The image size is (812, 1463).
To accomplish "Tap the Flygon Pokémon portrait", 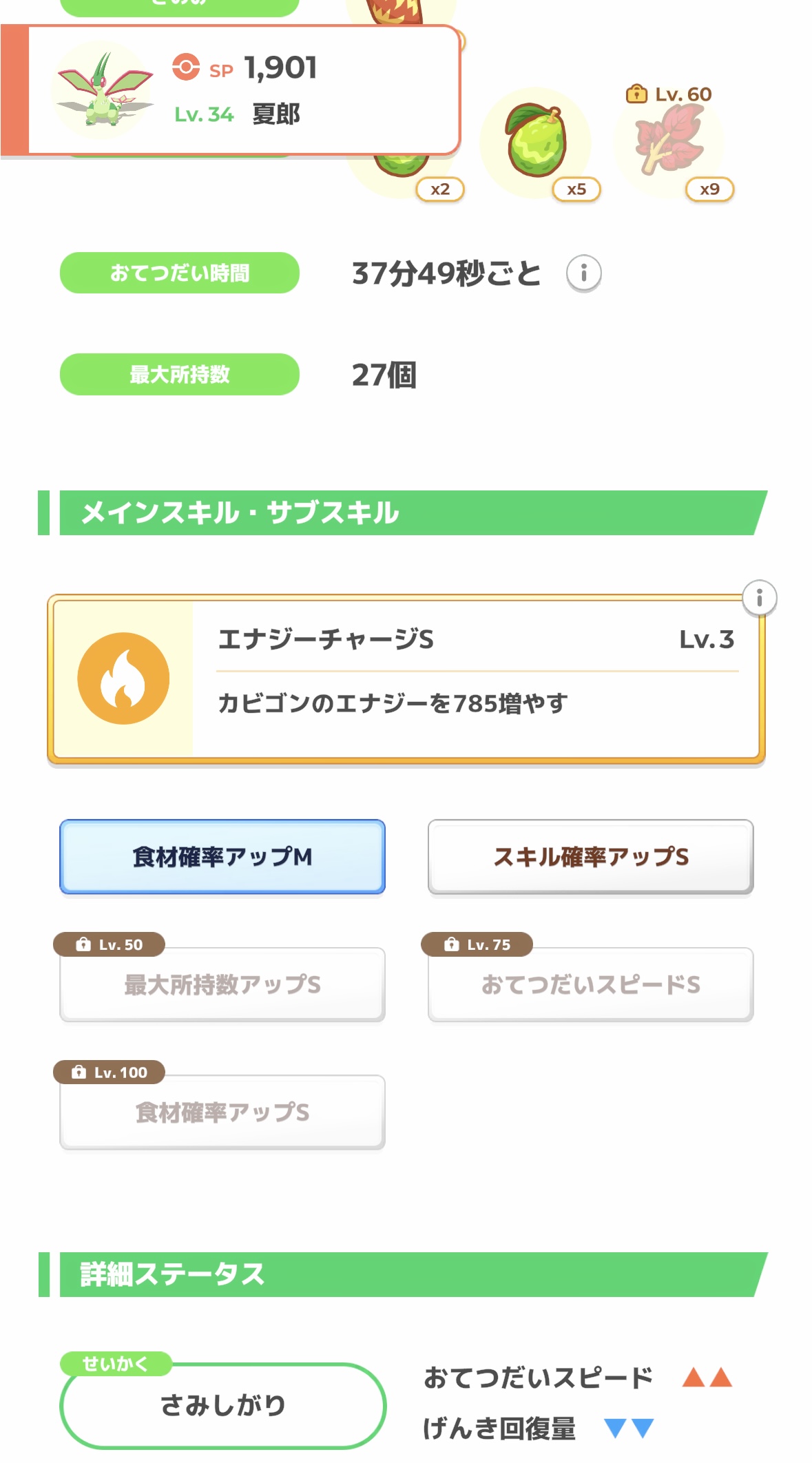I will click(x=104, y=90).
